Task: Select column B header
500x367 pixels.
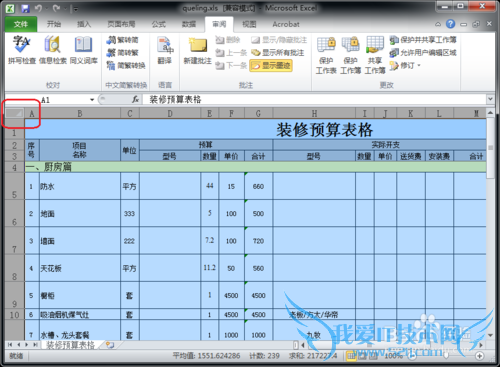Action: (80, 113)
